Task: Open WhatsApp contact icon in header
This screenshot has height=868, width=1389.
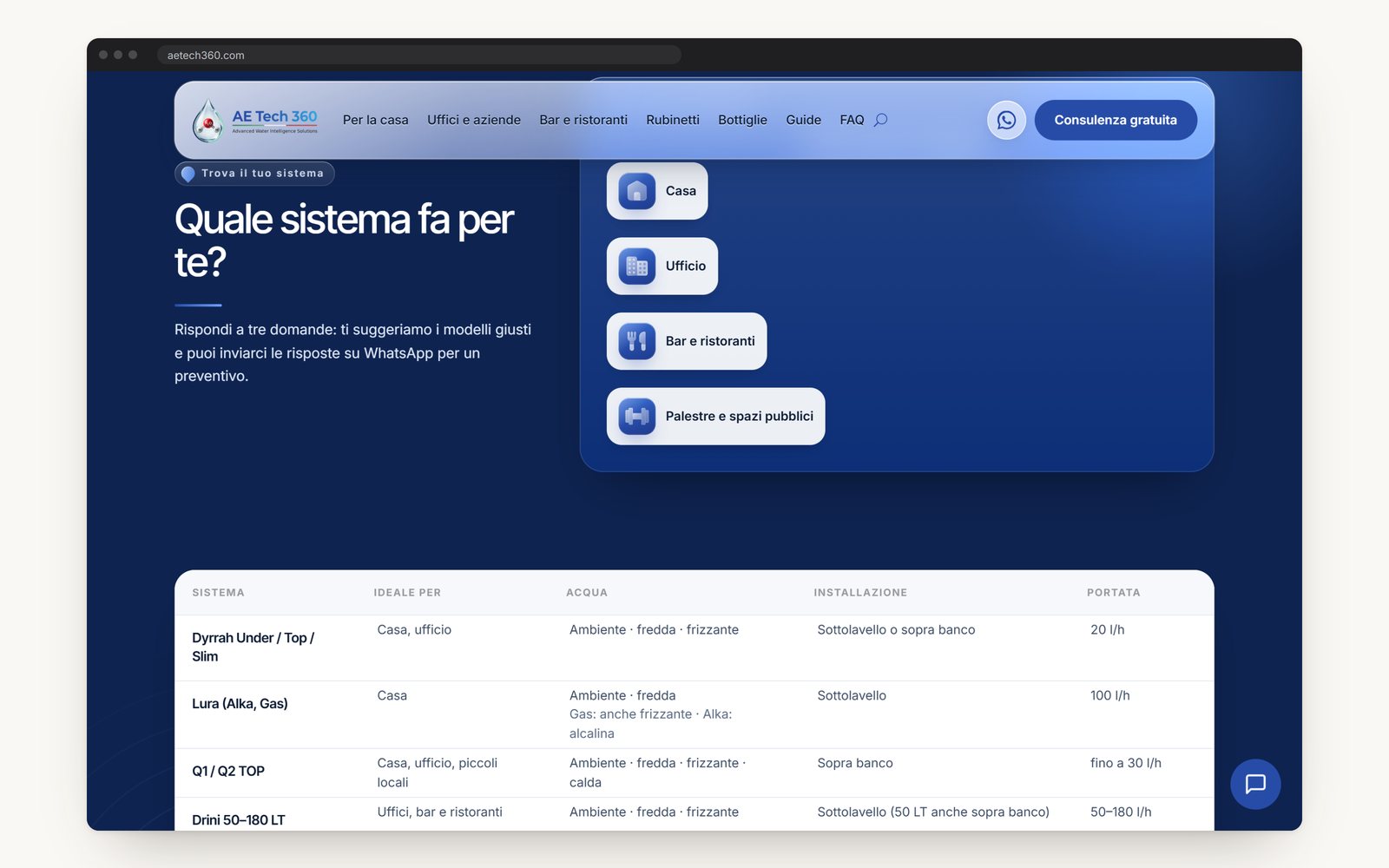Action: [1006, 120]
